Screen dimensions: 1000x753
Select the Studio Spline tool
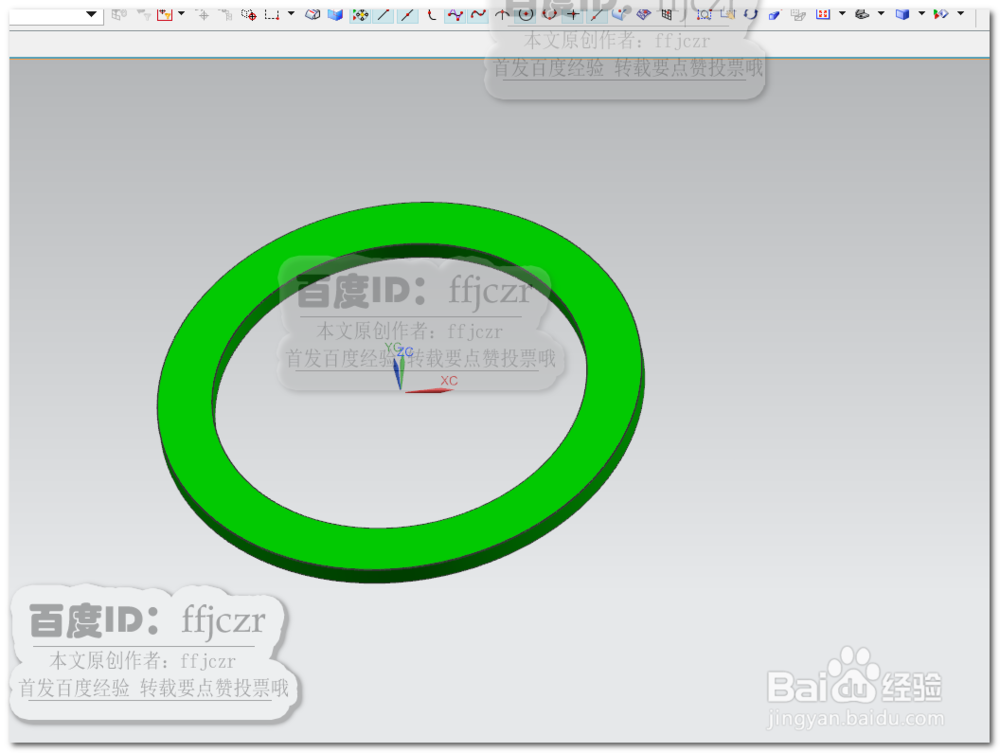[456, 14]
